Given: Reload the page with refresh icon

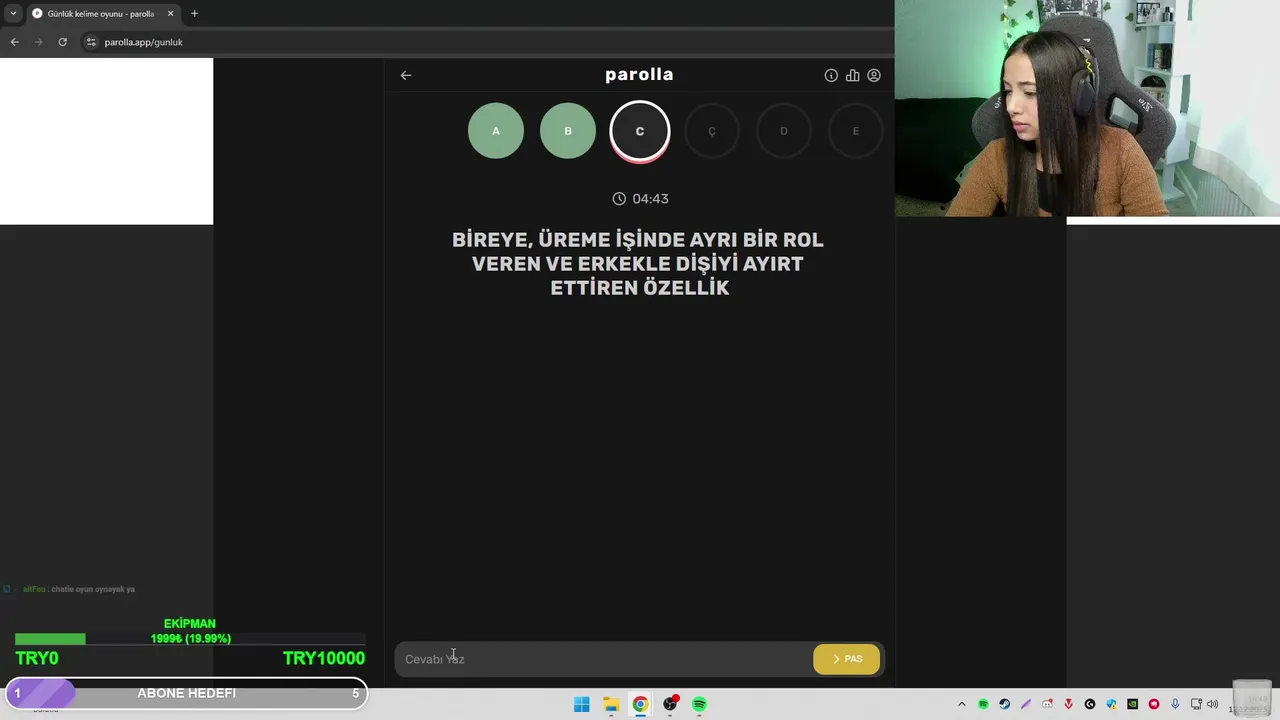Looking at the screenshot, I should tap(62, 42).
